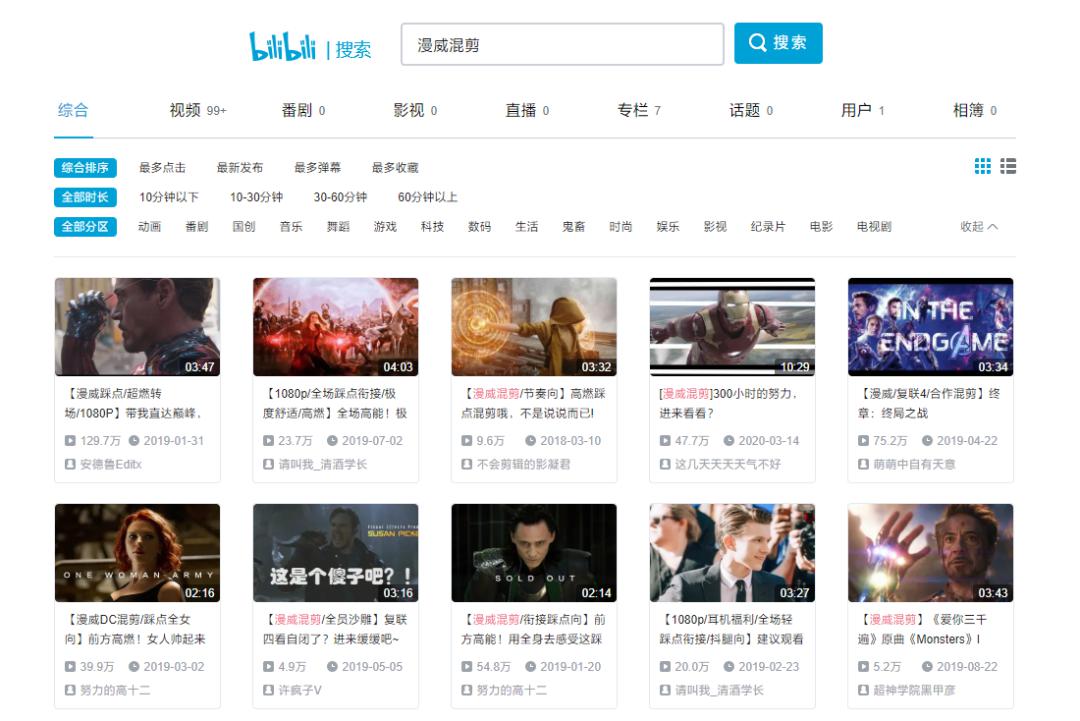Collapse filters with 收起 arrow
Screen dimensions: 1080x721
pos(979,227)
